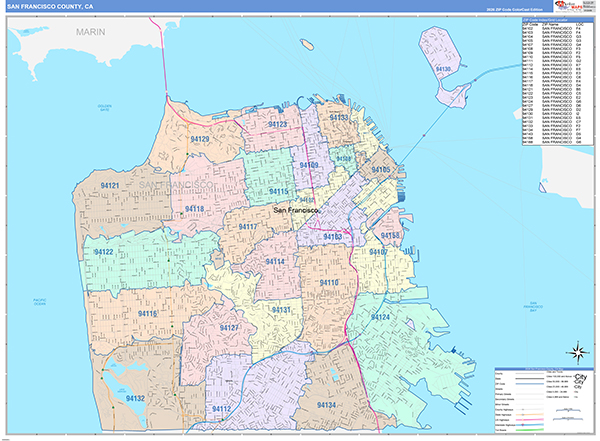Click the 94110 ZIP code label
Viewport: 600px width, 441px height.
(x=329, y=283)
